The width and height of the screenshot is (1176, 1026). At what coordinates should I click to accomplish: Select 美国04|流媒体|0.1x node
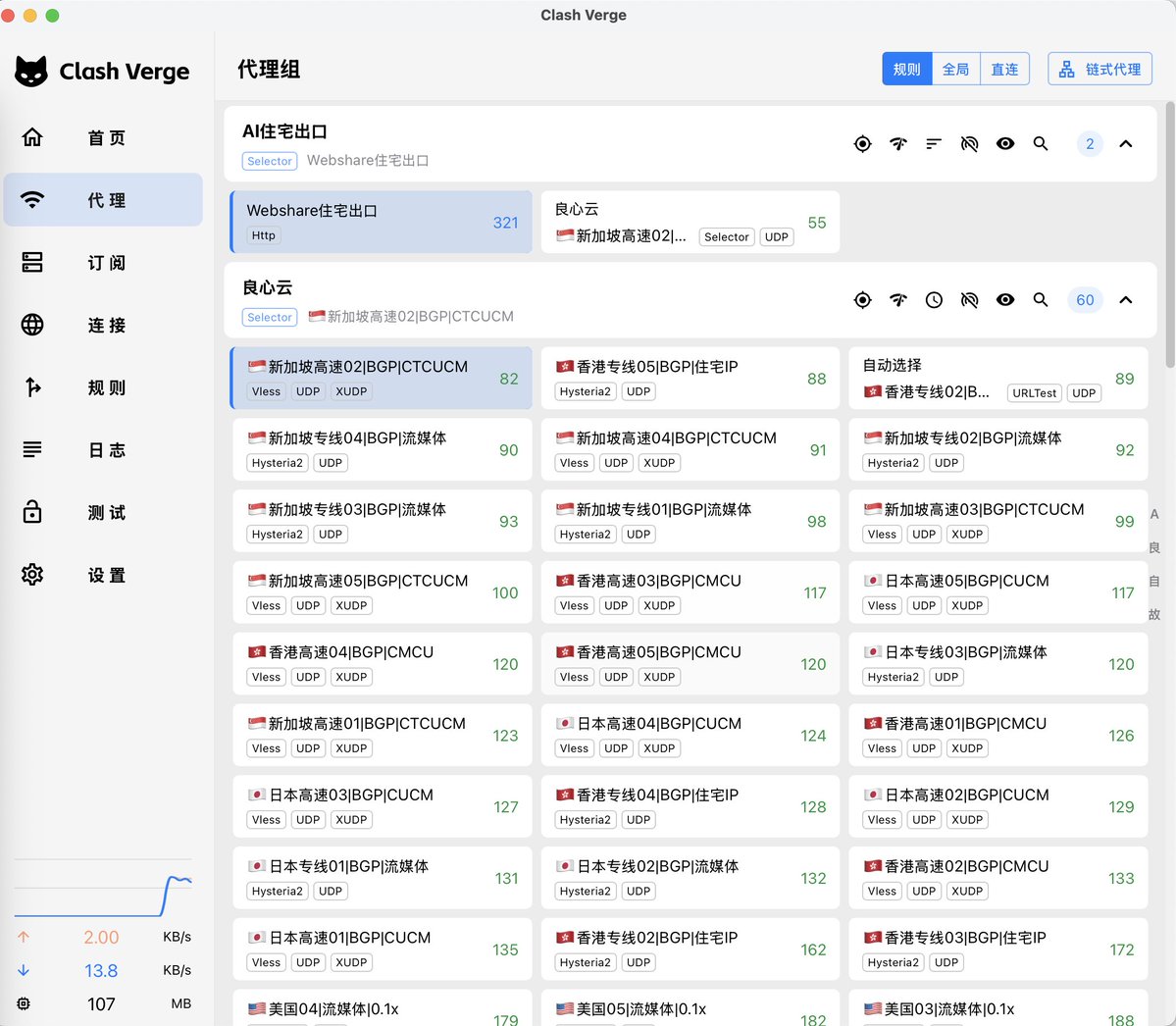383,1008
